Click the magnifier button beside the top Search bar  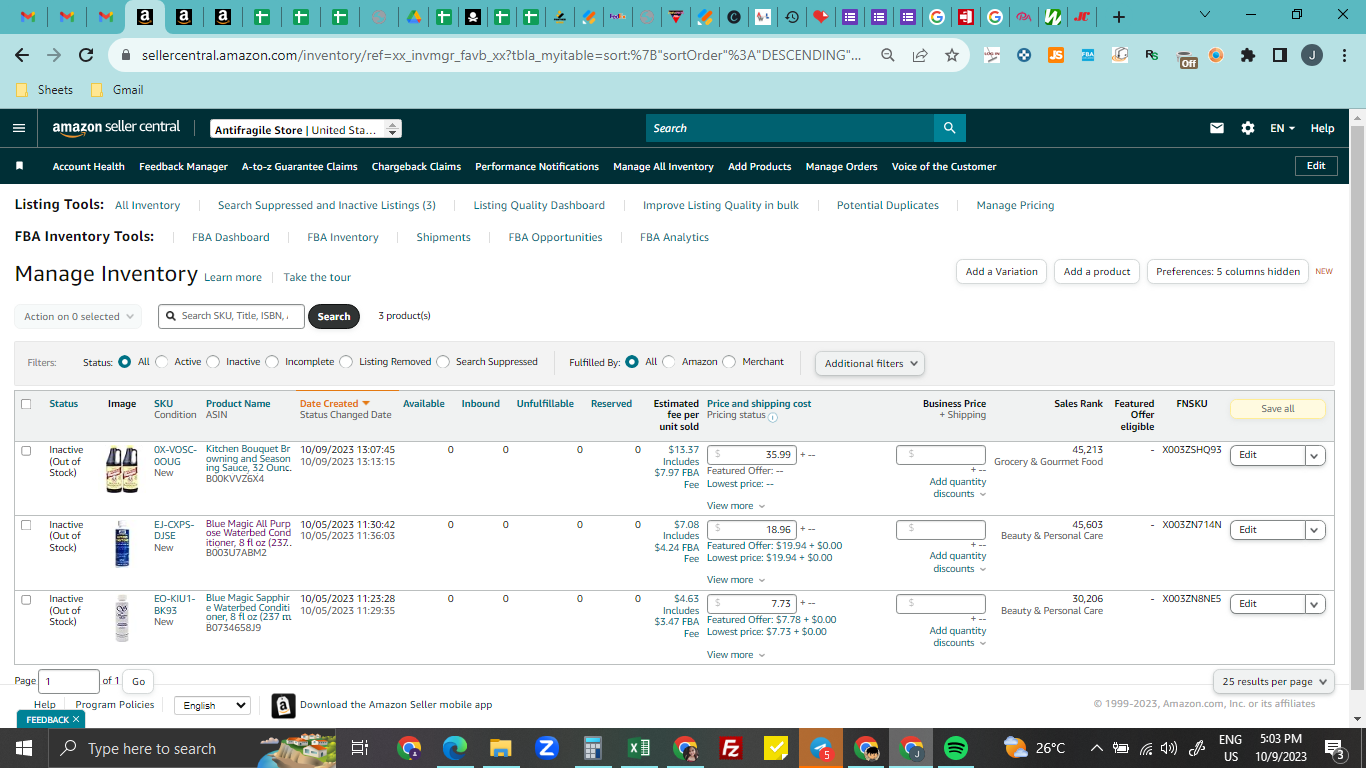[x=949, y=128]
